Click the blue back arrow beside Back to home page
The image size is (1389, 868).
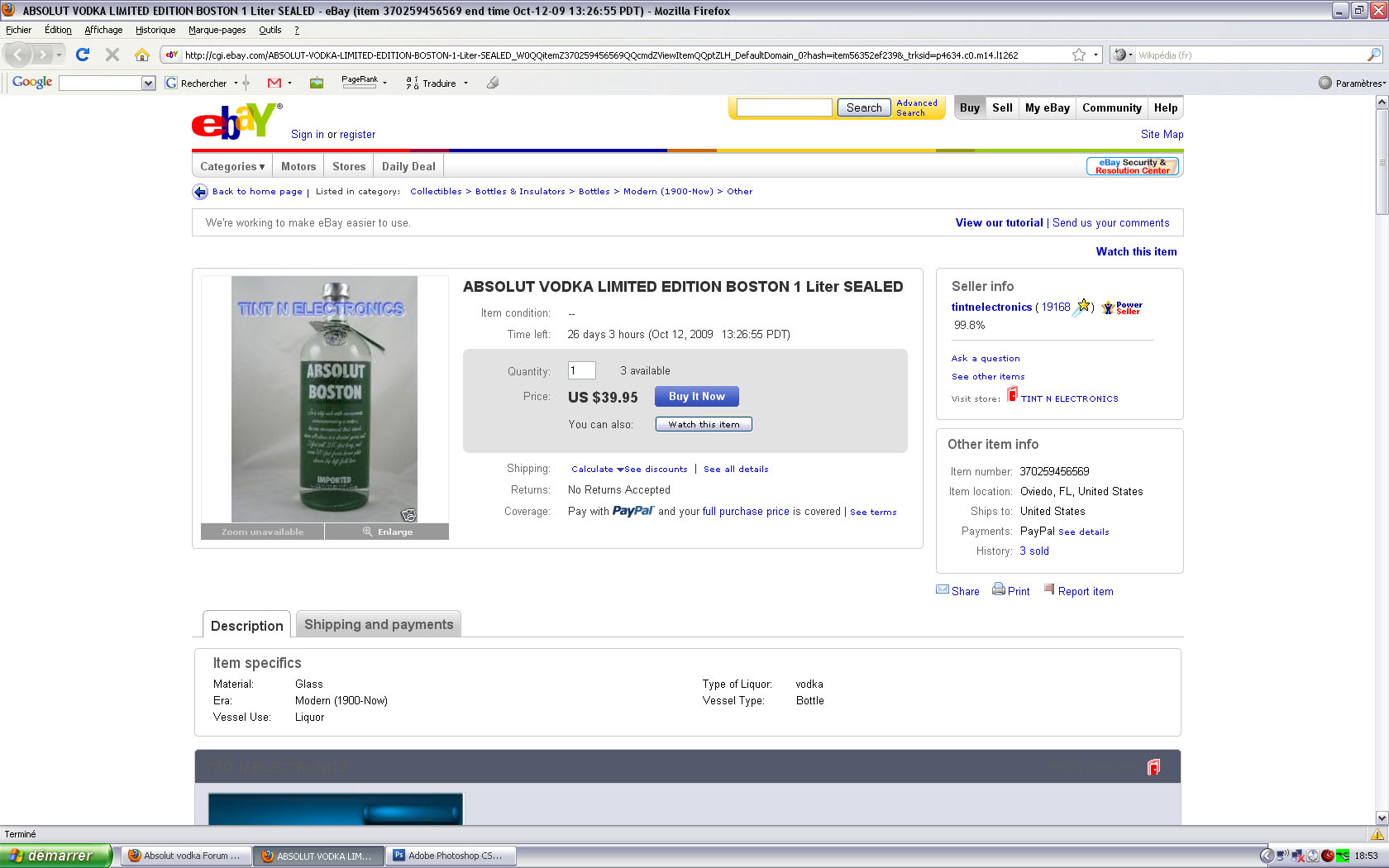[200, 192]
